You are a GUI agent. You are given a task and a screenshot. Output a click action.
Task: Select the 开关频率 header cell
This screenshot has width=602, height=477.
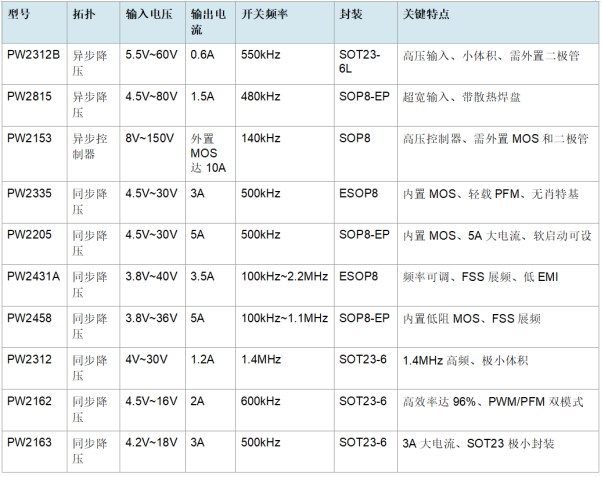(x=285, y=22)
